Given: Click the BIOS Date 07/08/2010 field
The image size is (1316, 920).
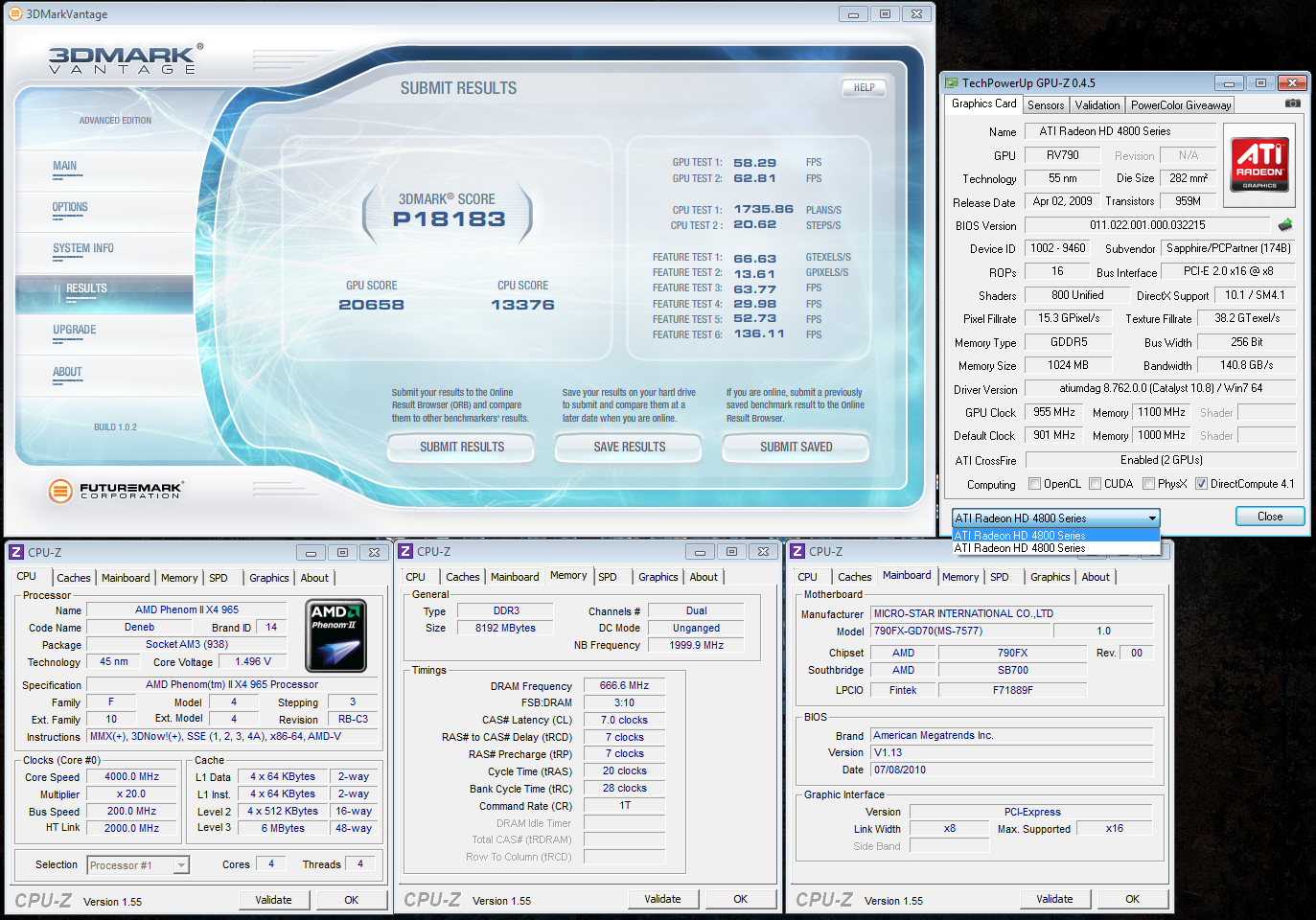Looking at the screenshot, I should point(1012,770).
